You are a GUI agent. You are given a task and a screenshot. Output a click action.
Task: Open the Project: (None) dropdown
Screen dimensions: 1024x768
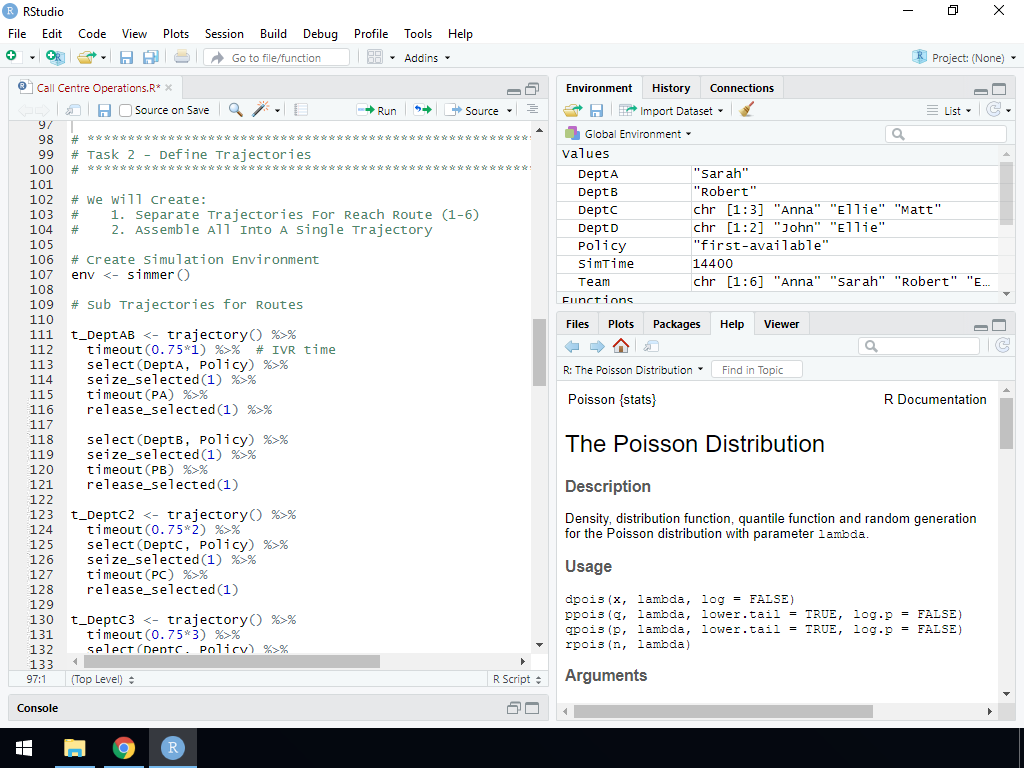click(x=965, y=58)
